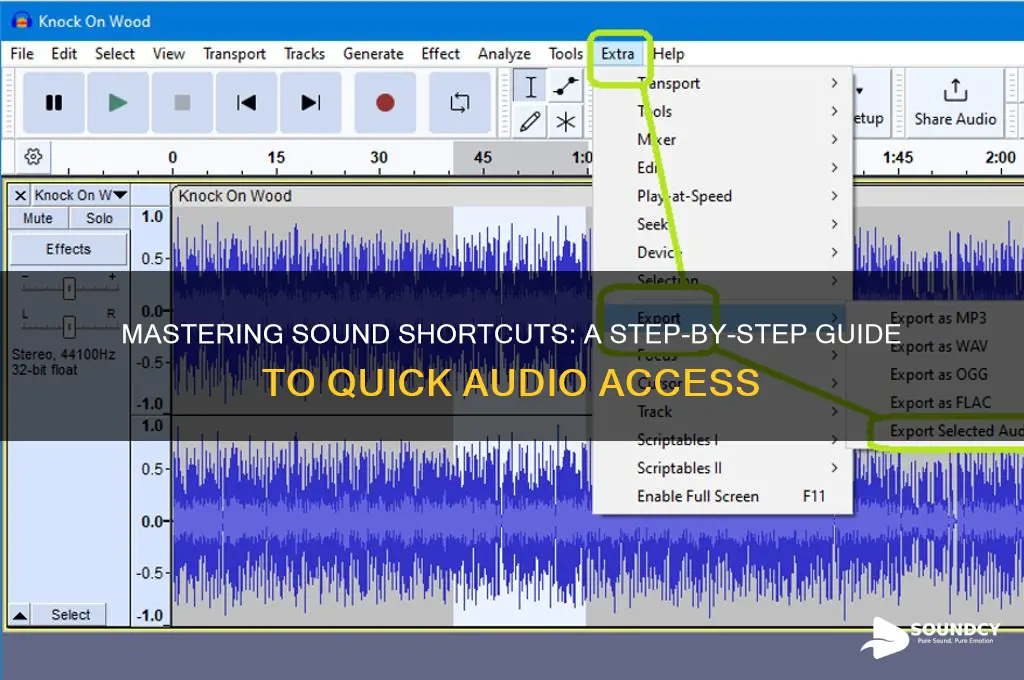Click the 15 mark on the timeline ruler
This screenshot has width=1024, height=680.
point(276,157)
